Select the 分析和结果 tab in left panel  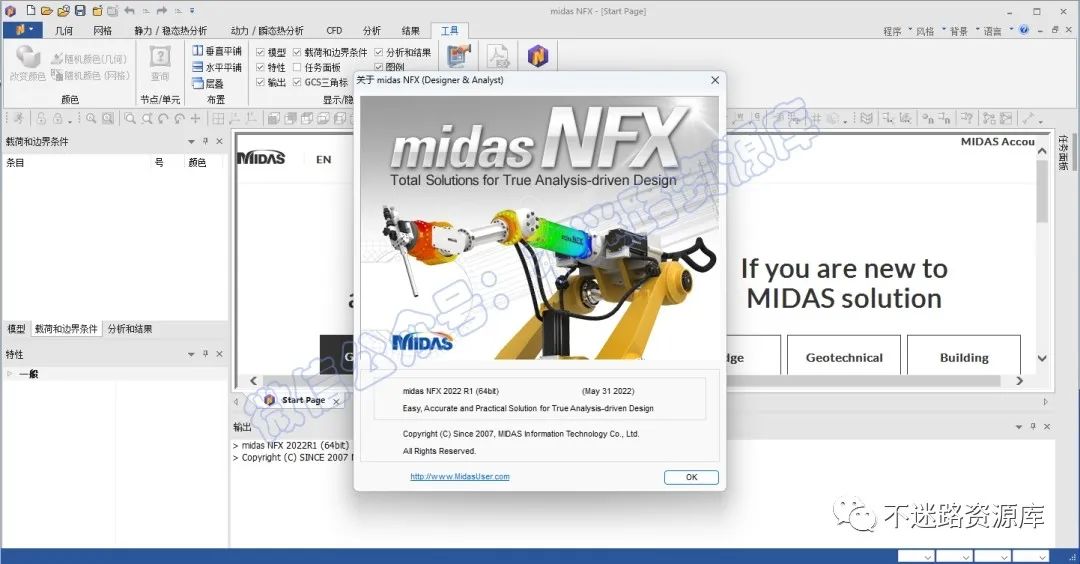[x=130, y=329]
